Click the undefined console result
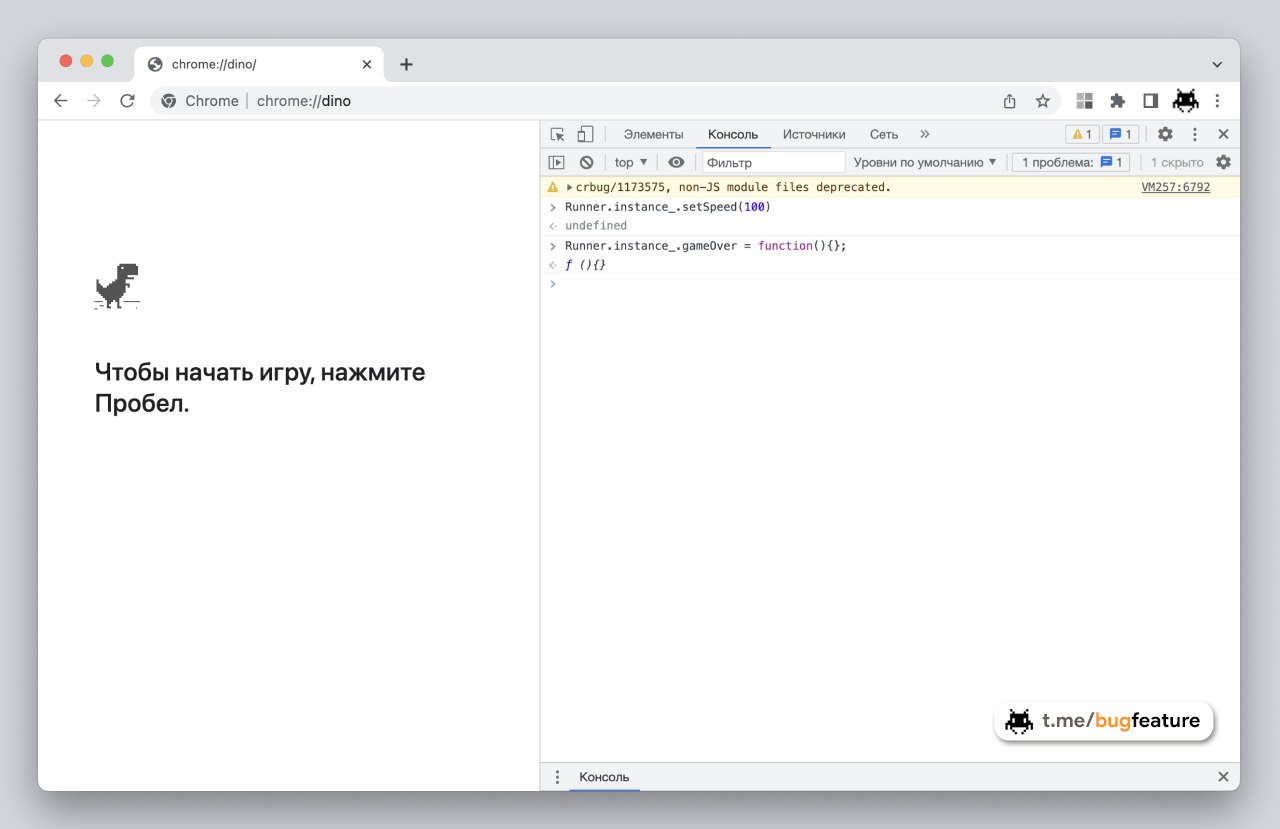 click(596, 226)
